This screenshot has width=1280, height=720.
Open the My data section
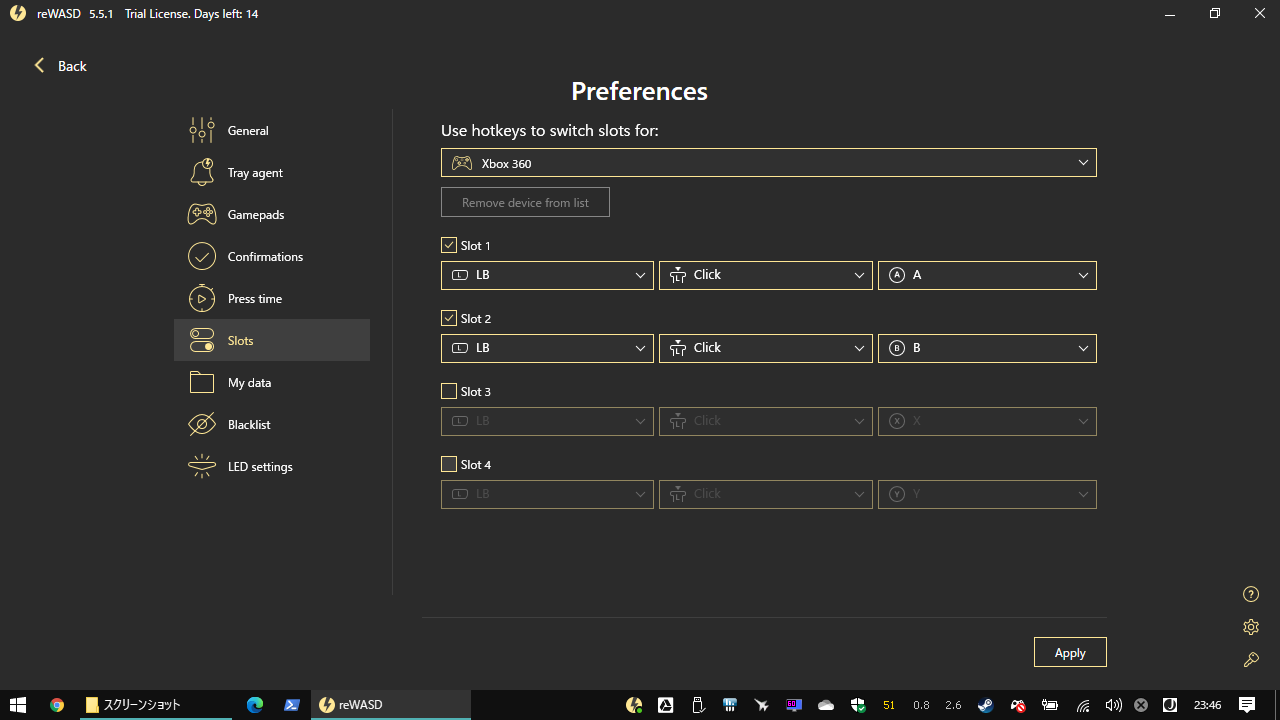coord(250,382)
